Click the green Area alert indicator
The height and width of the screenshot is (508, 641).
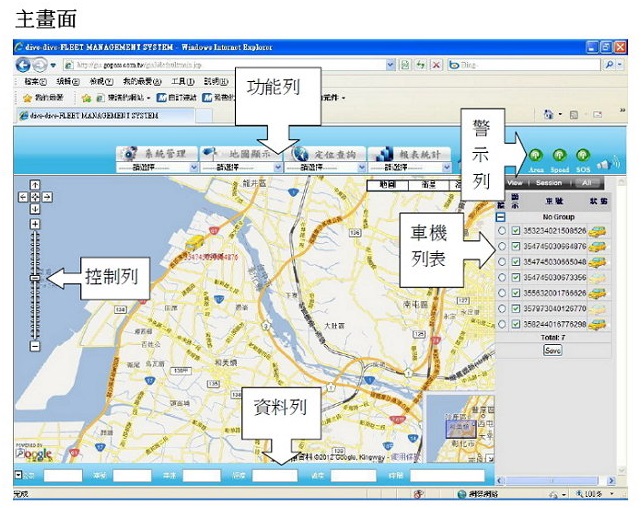coord(536,155)
